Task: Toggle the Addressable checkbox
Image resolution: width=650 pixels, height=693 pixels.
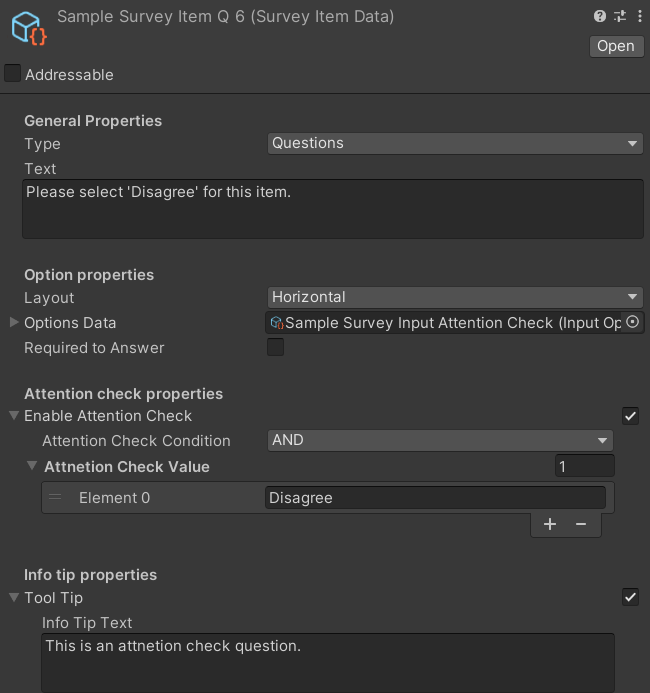Action: click(x=12, y=73)
